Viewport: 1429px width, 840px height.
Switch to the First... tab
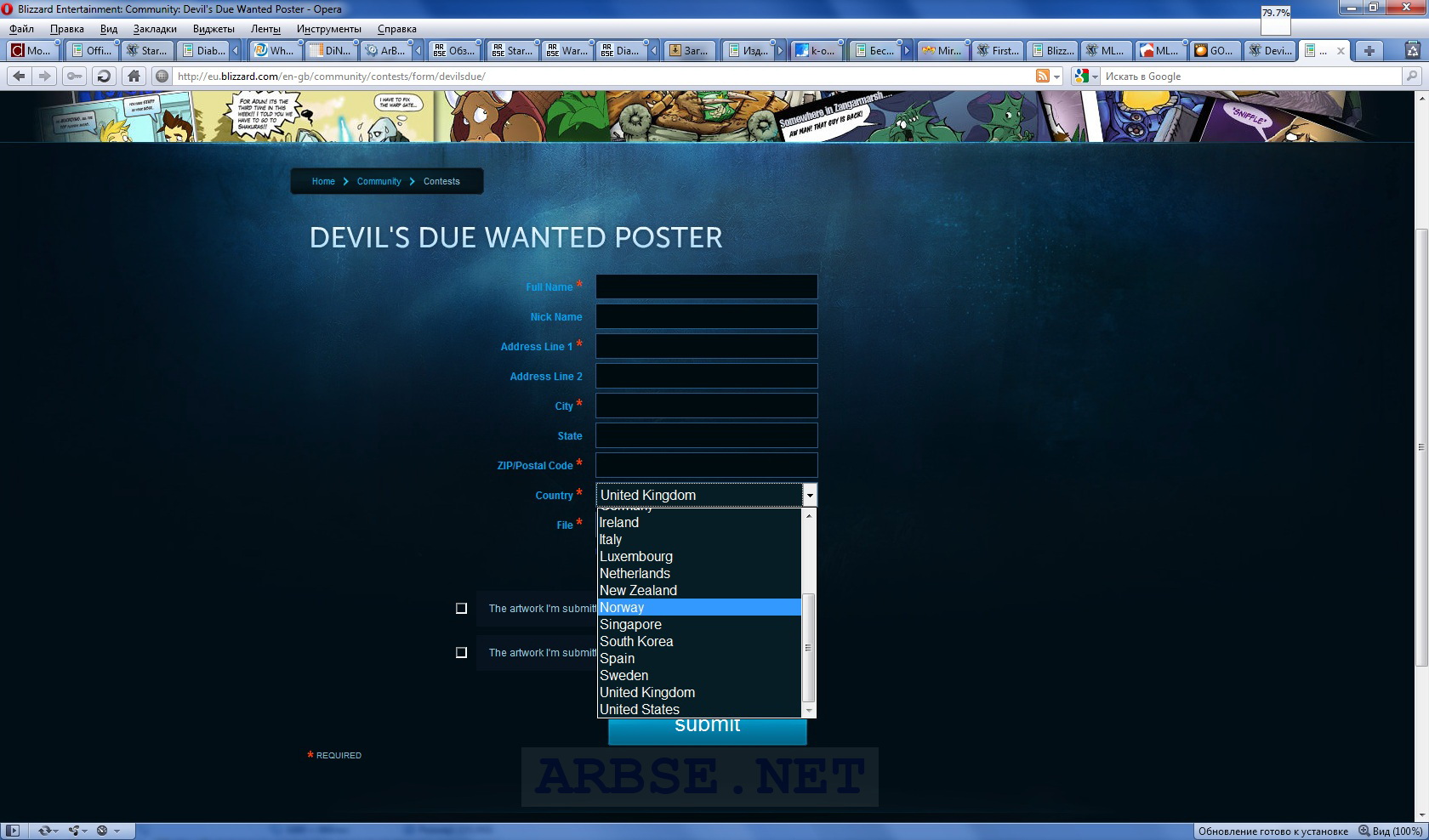click(997, 51)
